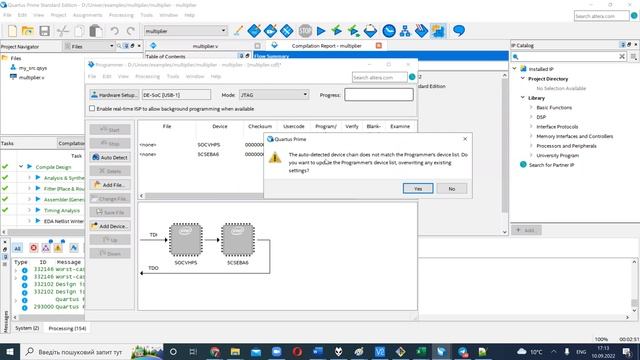Image resolution: width=640 pixels, height=360 pixels.
Task: Click the blue speech bubble icon
Action: pos(459,31)
